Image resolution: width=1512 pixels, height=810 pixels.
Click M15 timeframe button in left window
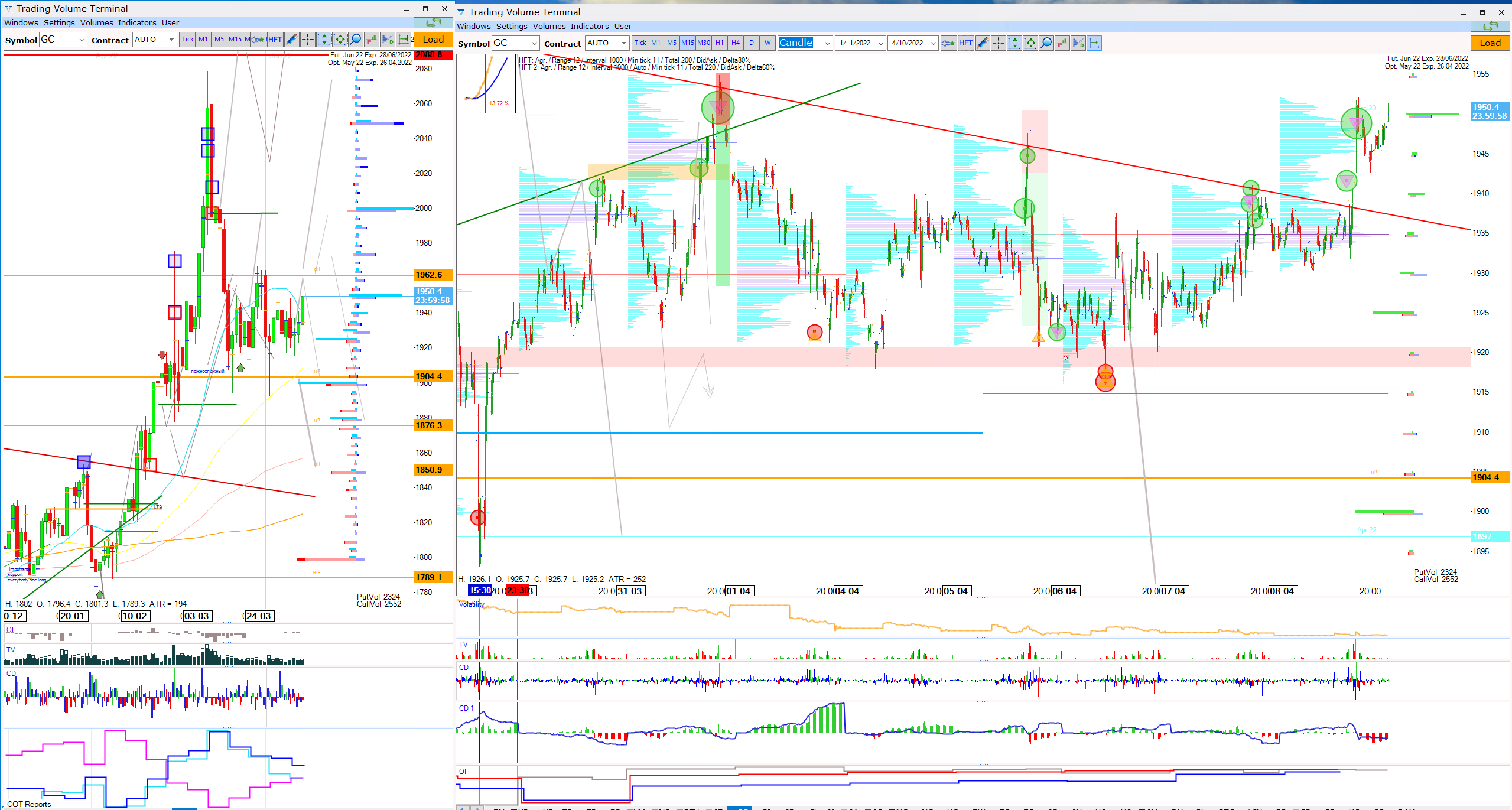tap(235, 40)
